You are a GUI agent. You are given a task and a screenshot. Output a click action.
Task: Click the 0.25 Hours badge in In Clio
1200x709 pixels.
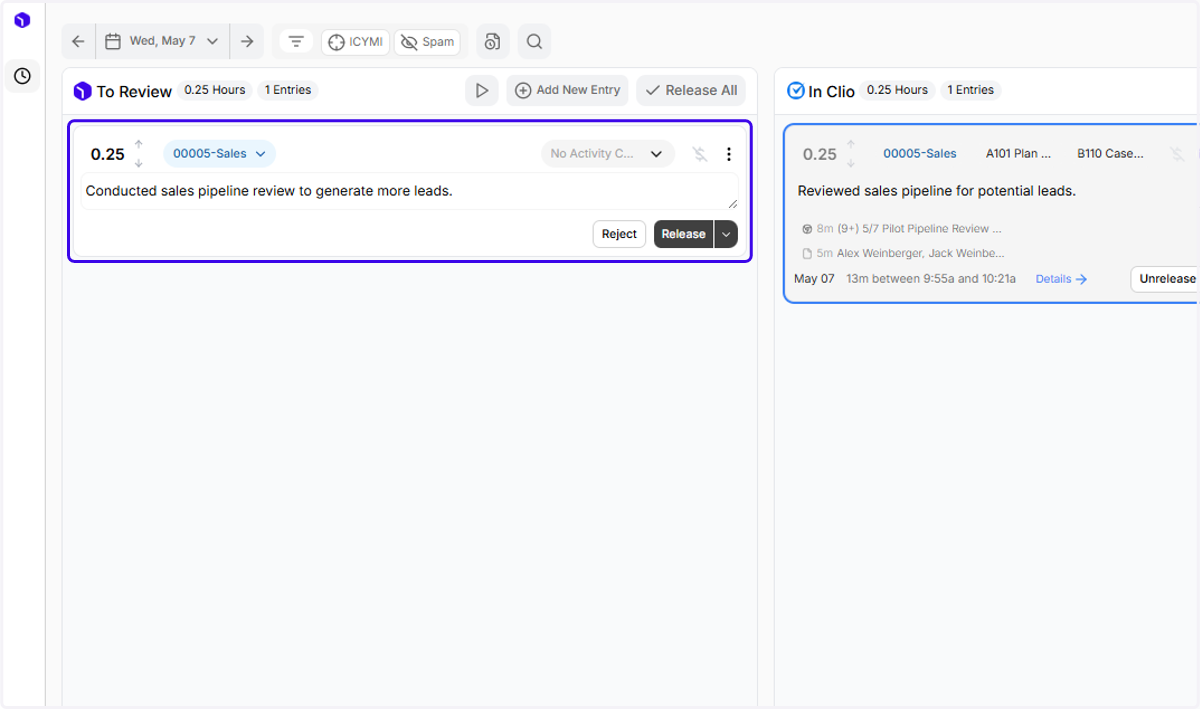tap(897, 90)
